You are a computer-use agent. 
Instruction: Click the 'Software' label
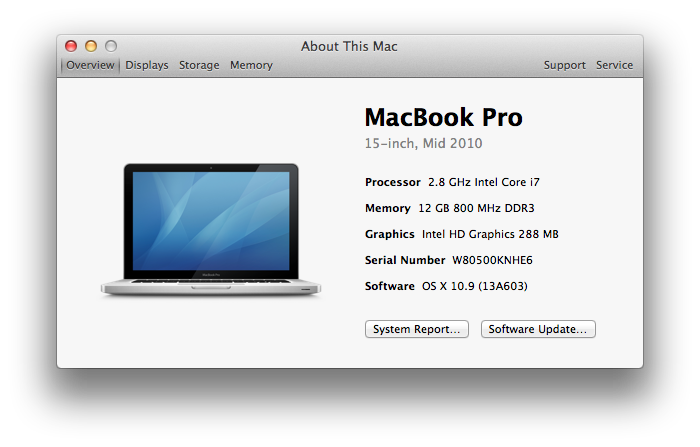coord(389,286)
